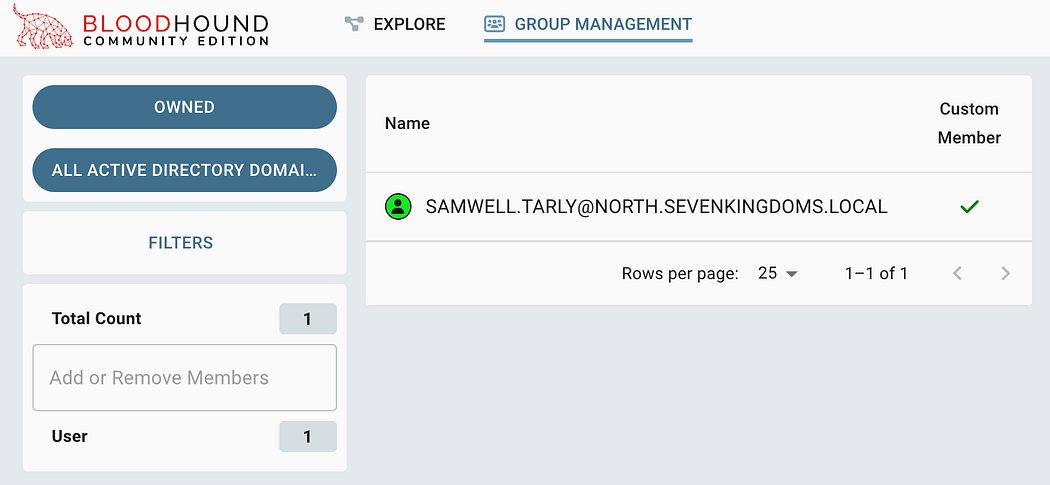Click the Total Count label
Image resolution: width=1050 pixels, height=485 pixels.
(x=96, y=318)
